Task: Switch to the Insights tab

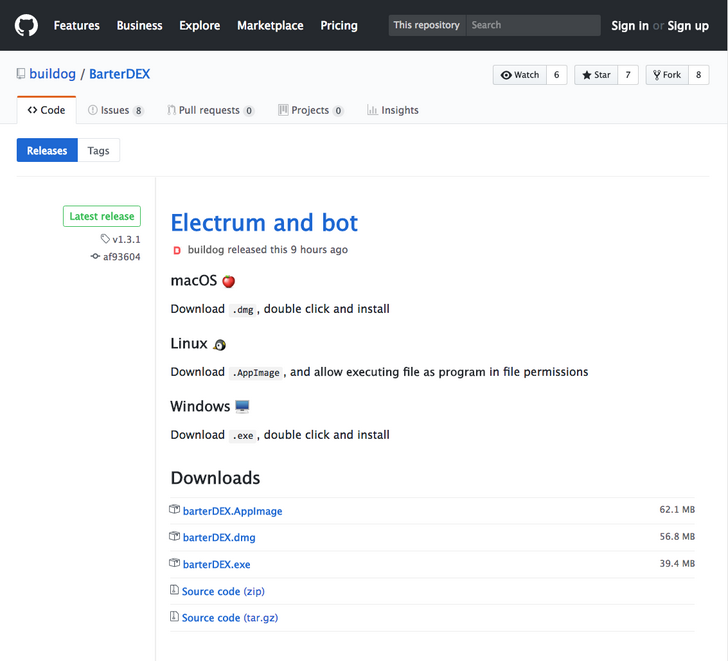Action: 393,110
